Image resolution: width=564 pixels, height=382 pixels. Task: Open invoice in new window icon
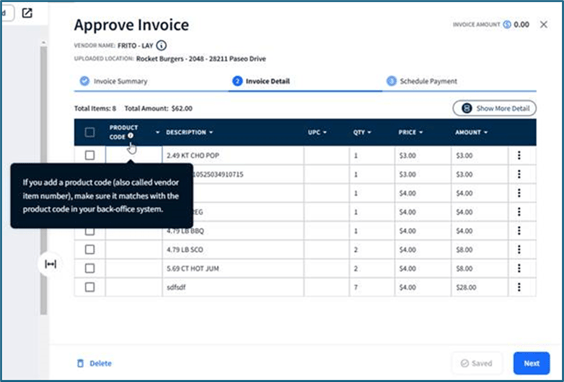tap(27, 13)
